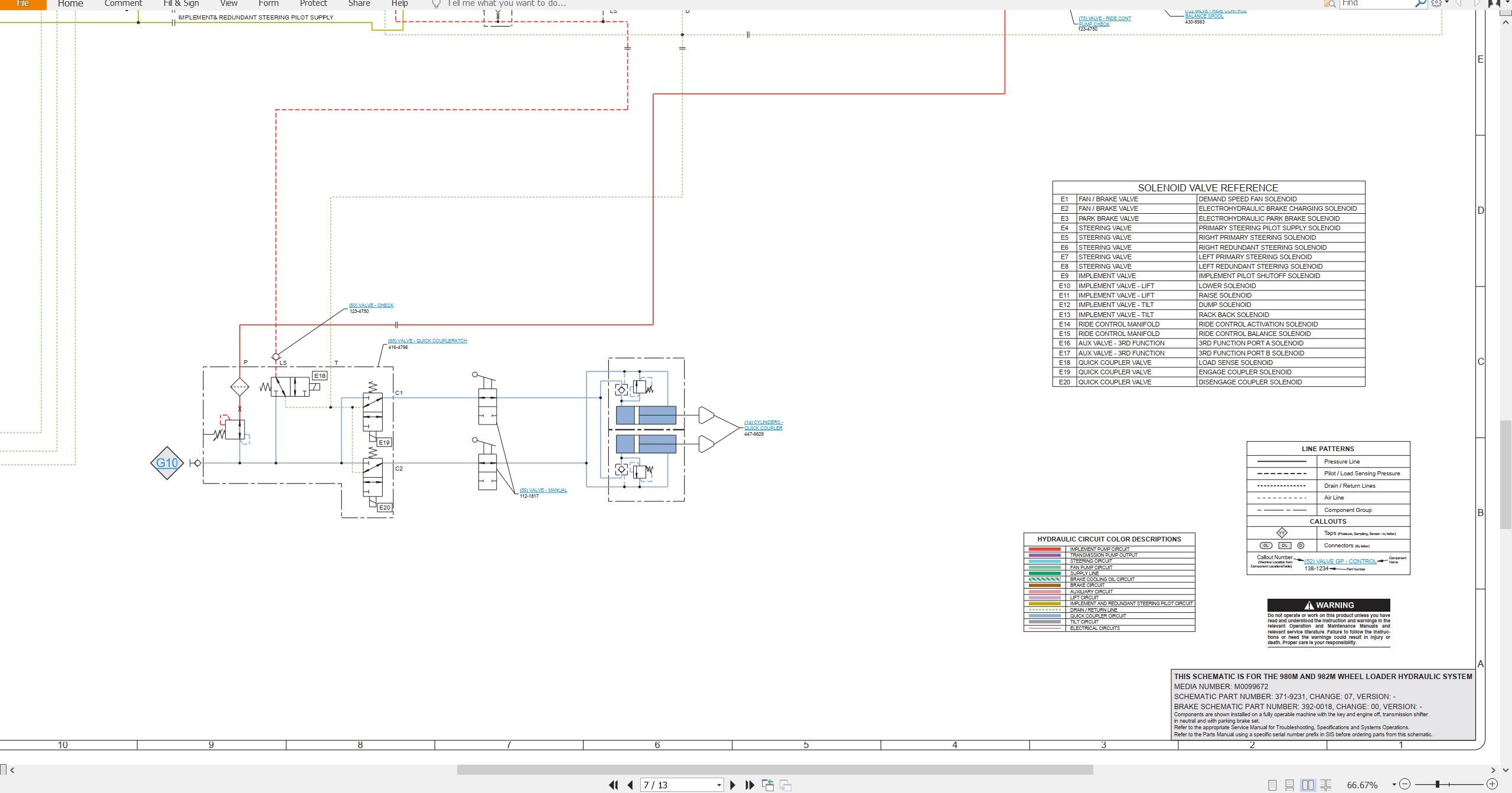The image size is (1512, 793).
Task: Enable facing pages view mode
Action: click(x=1308, y=785)
